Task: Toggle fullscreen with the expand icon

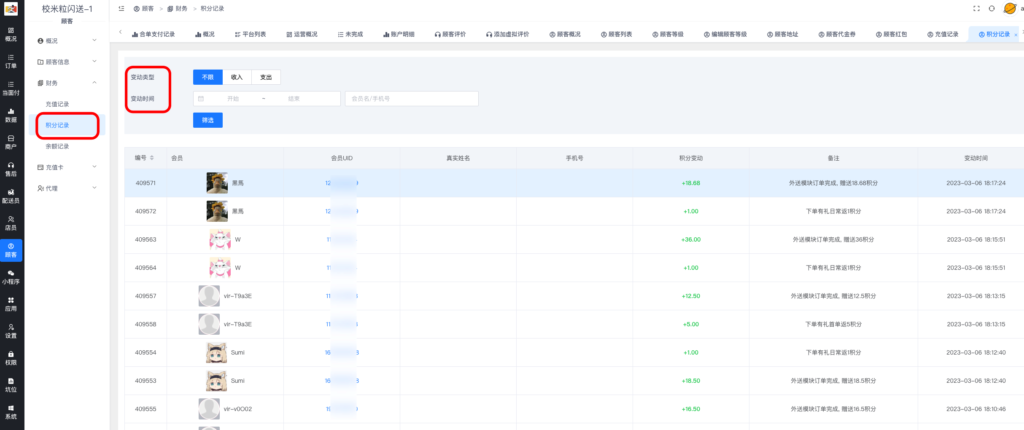Action: pos(976,8)
